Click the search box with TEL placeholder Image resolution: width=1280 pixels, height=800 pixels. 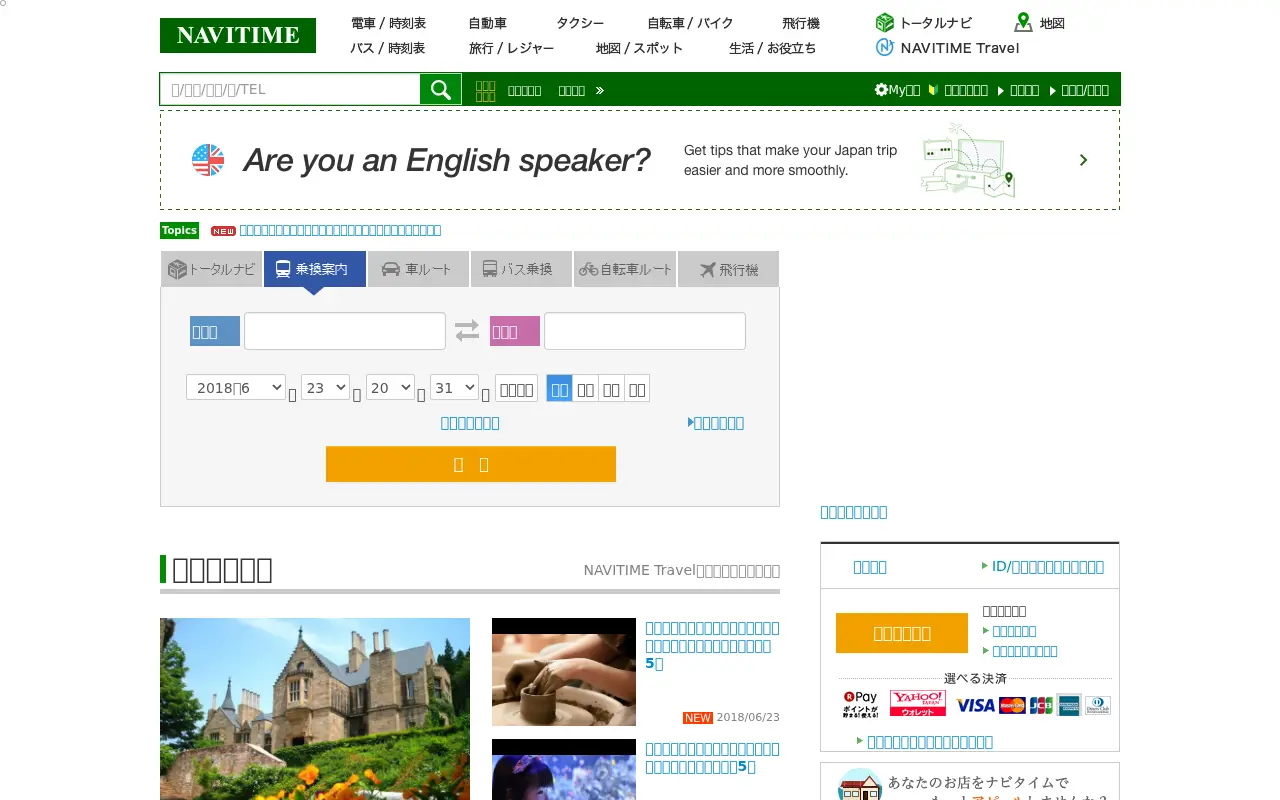(x=290, y=89)
